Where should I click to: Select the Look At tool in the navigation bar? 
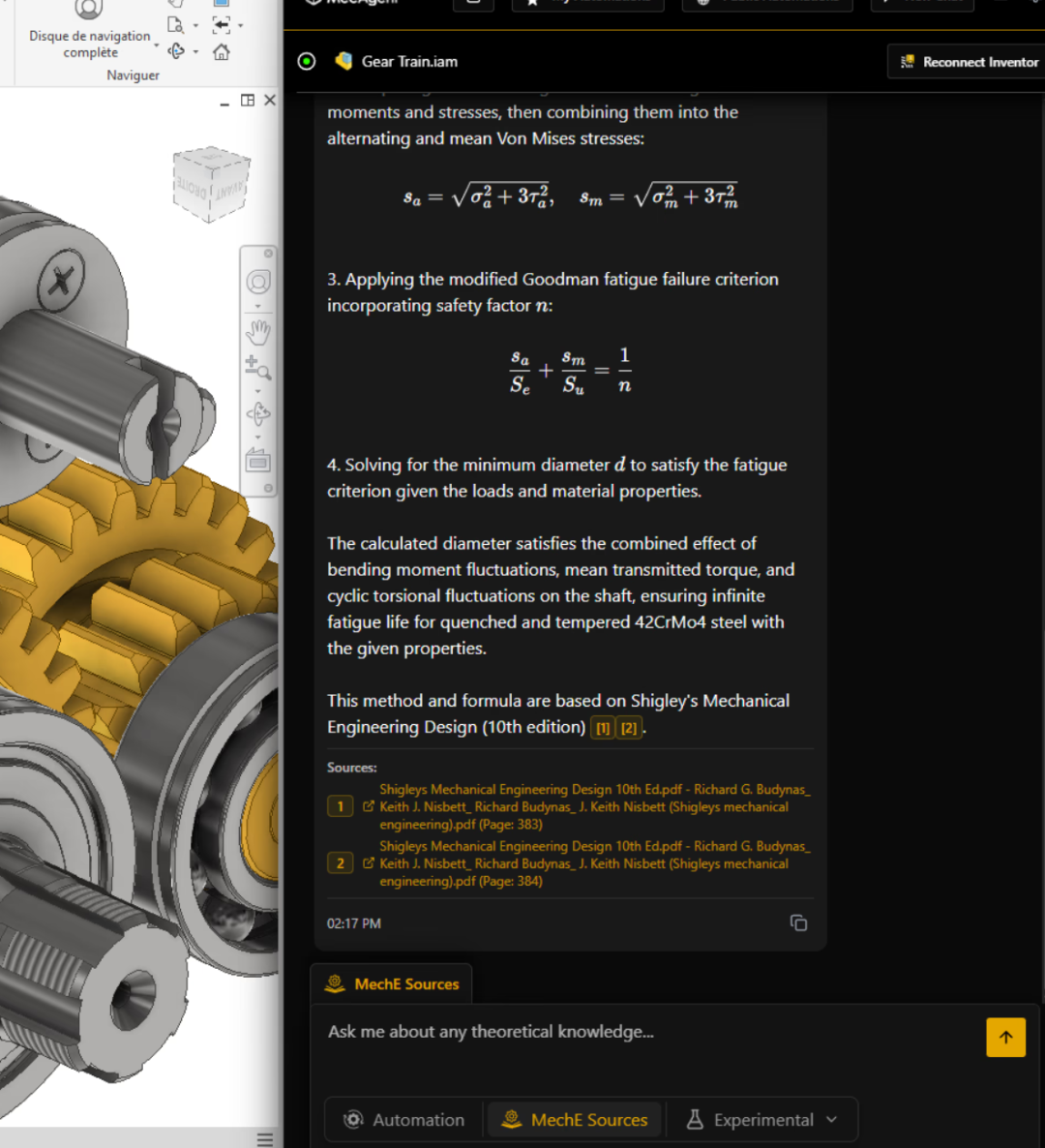257,462
